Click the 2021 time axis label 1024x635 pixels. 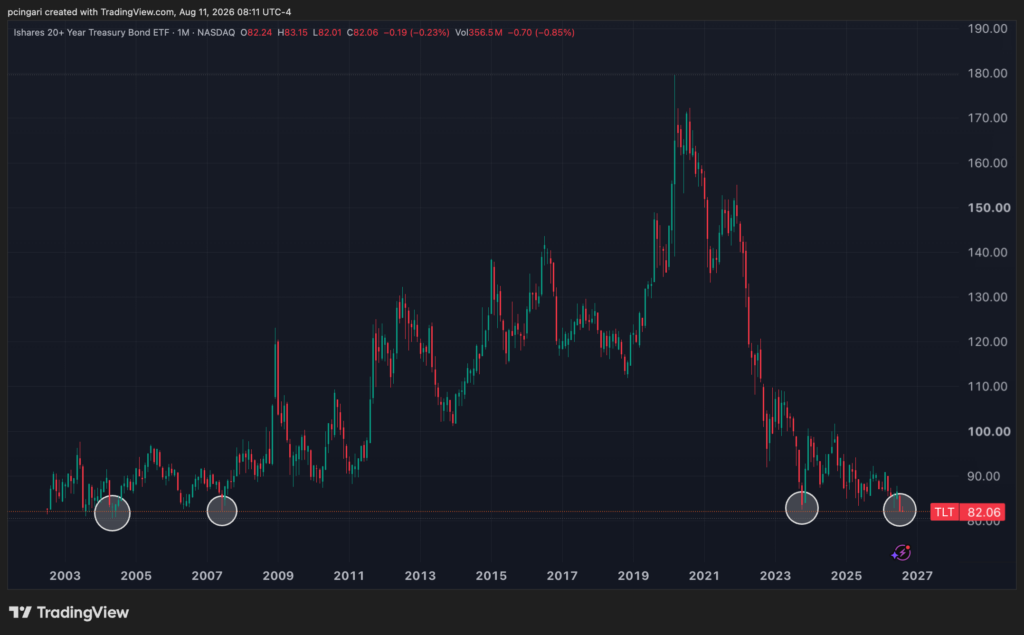[704, 576]
